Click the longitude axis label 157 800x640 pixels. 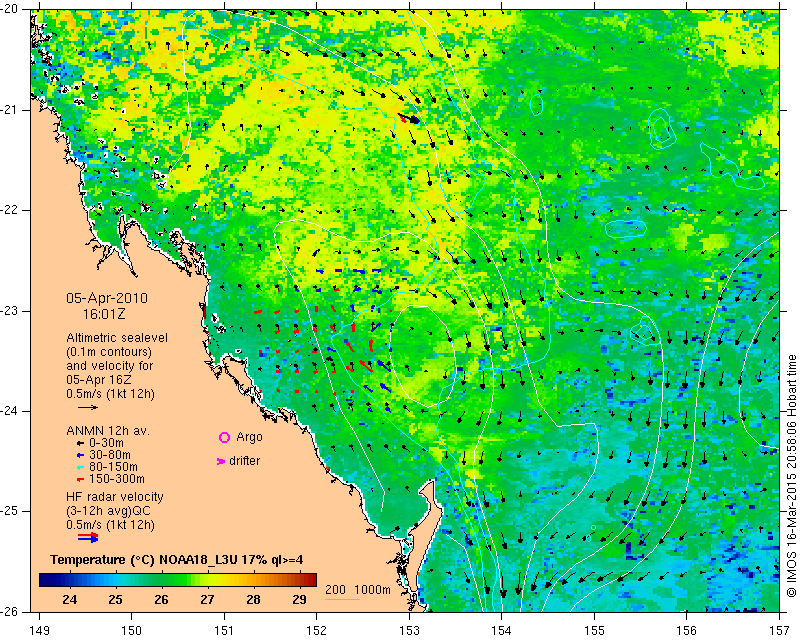(780, 631)
